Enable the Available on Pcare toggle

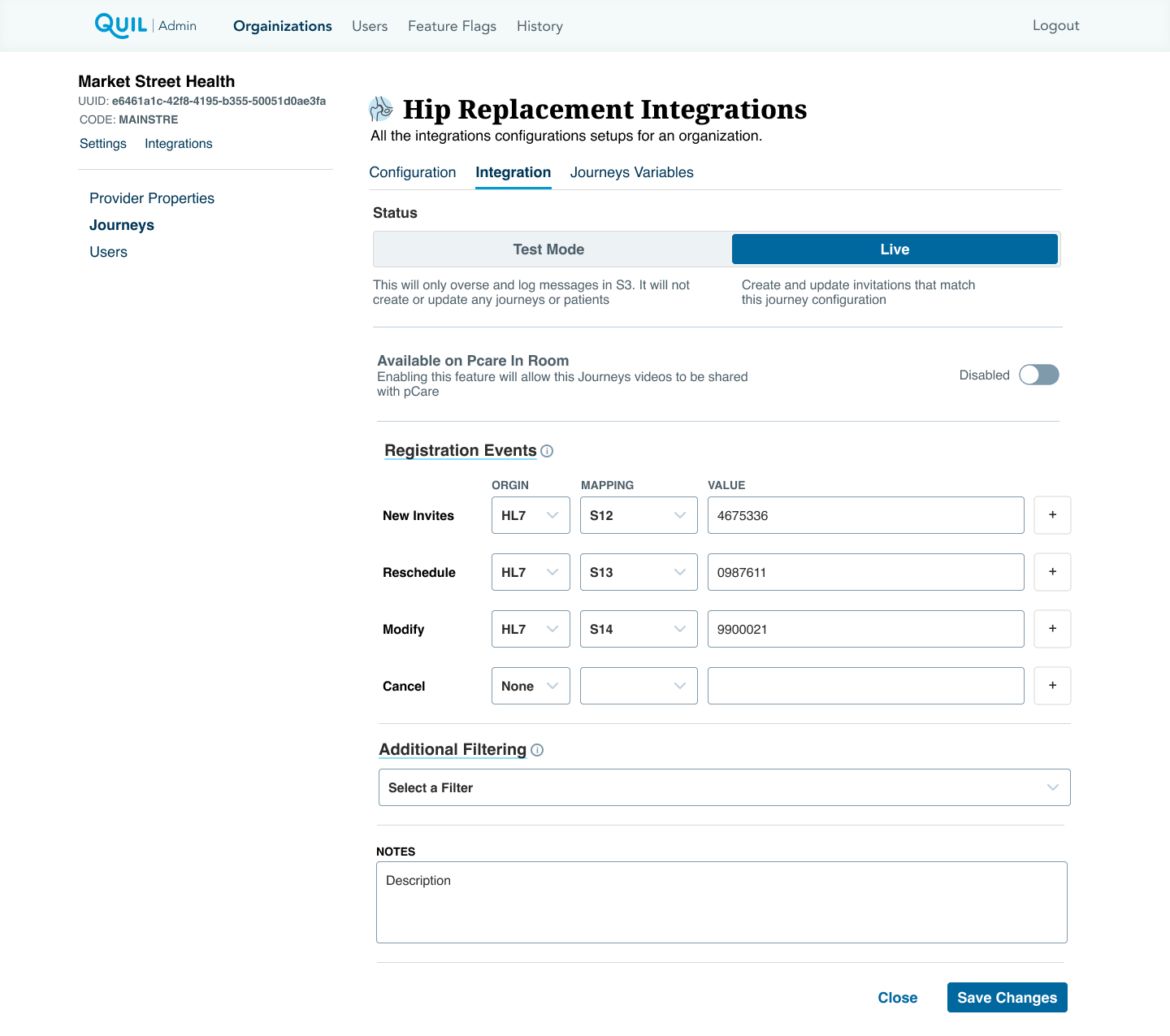point(1038,375)
